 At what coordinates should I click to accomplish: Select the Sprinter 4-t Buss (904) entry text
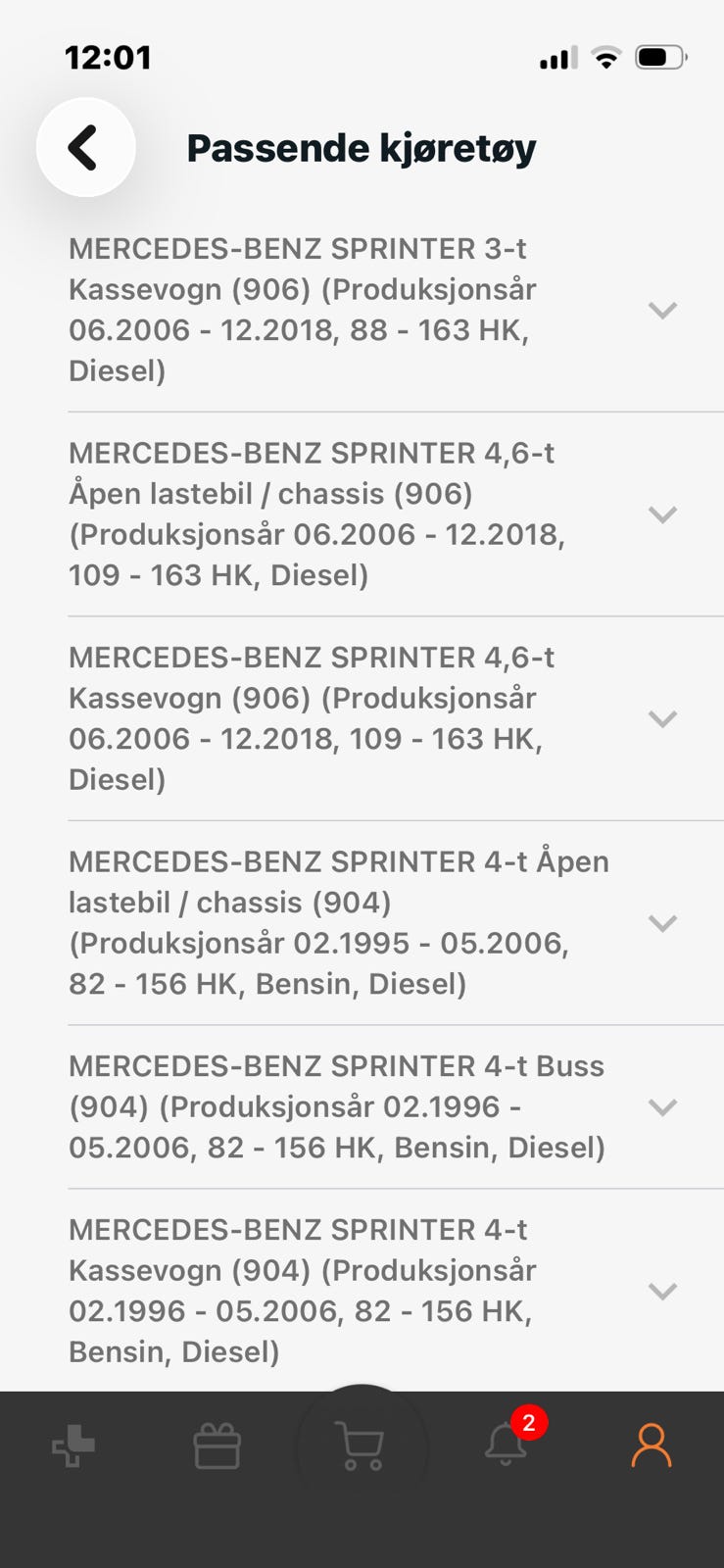337,1106
